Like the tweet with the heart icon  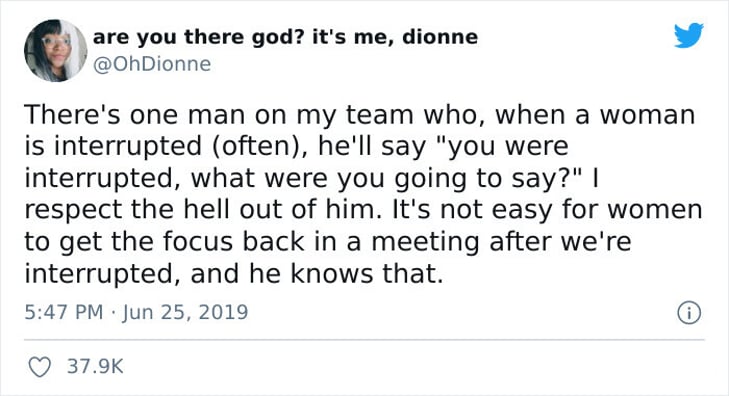point(40,367)
